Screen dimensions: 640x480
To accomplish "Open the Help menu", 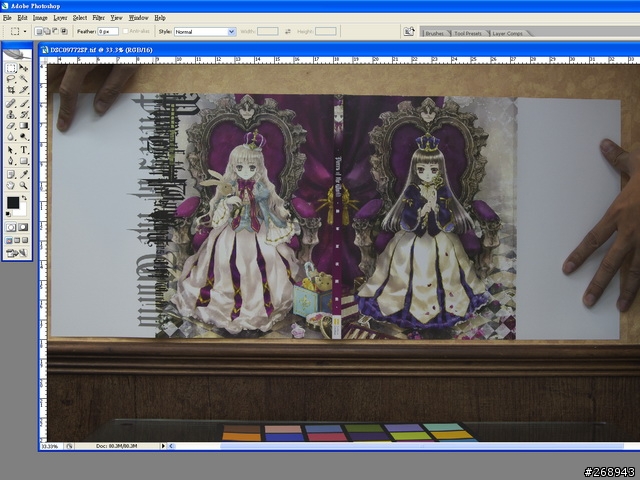I will [x=160, y=18].
